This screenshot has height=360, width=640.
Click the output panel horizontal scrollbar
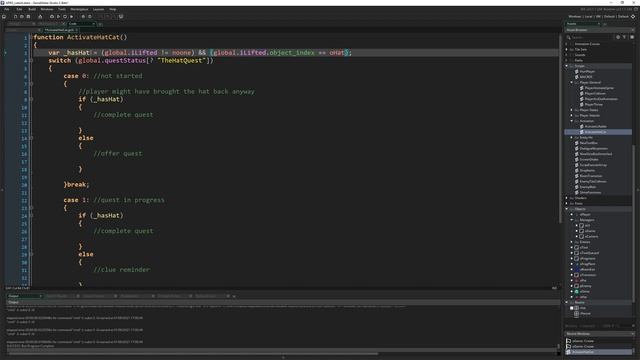pos(193,354)
